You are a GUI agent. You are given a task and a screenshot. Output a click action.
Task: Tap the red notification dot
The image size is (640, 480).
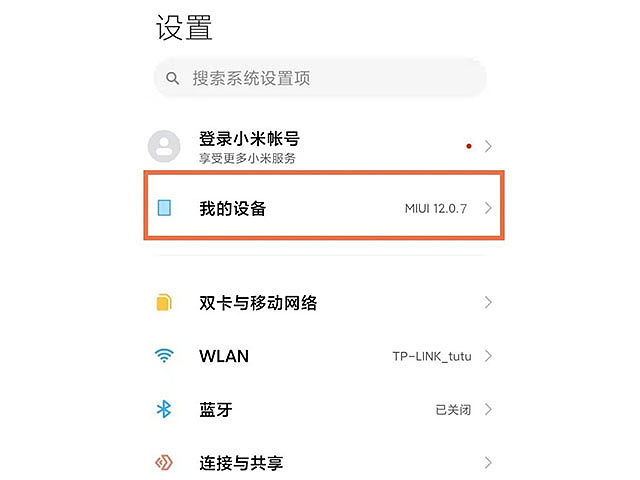pos(468,146)
